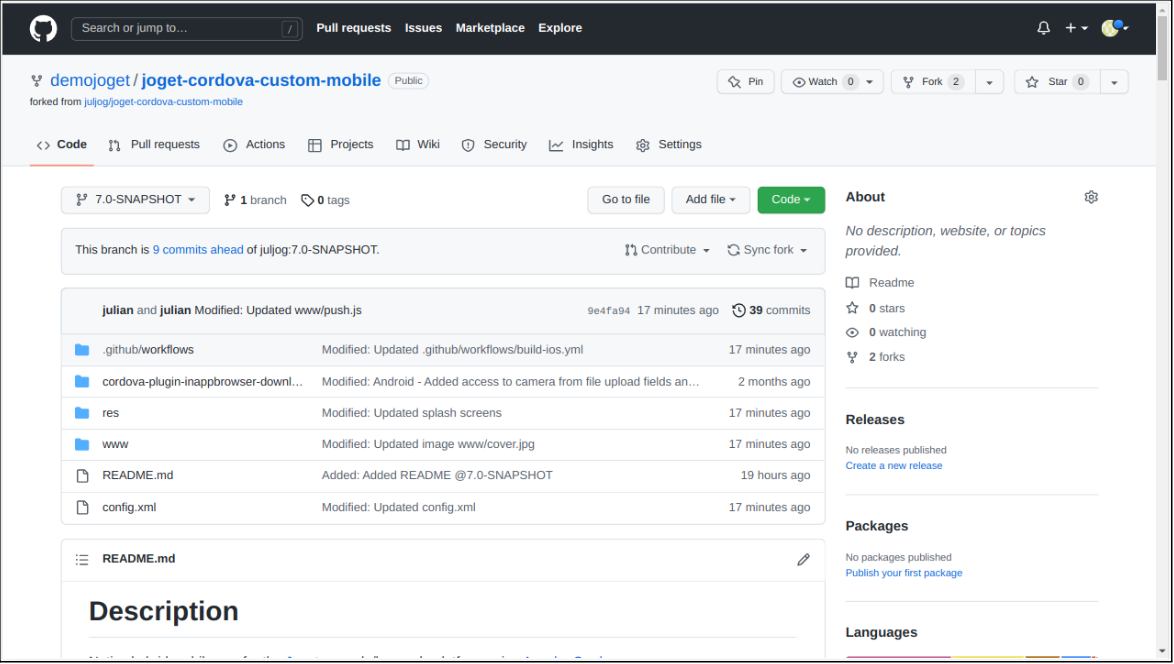View the 0 tags list
This screenshot has width=1174, height=664.
(x=326, y=201)
